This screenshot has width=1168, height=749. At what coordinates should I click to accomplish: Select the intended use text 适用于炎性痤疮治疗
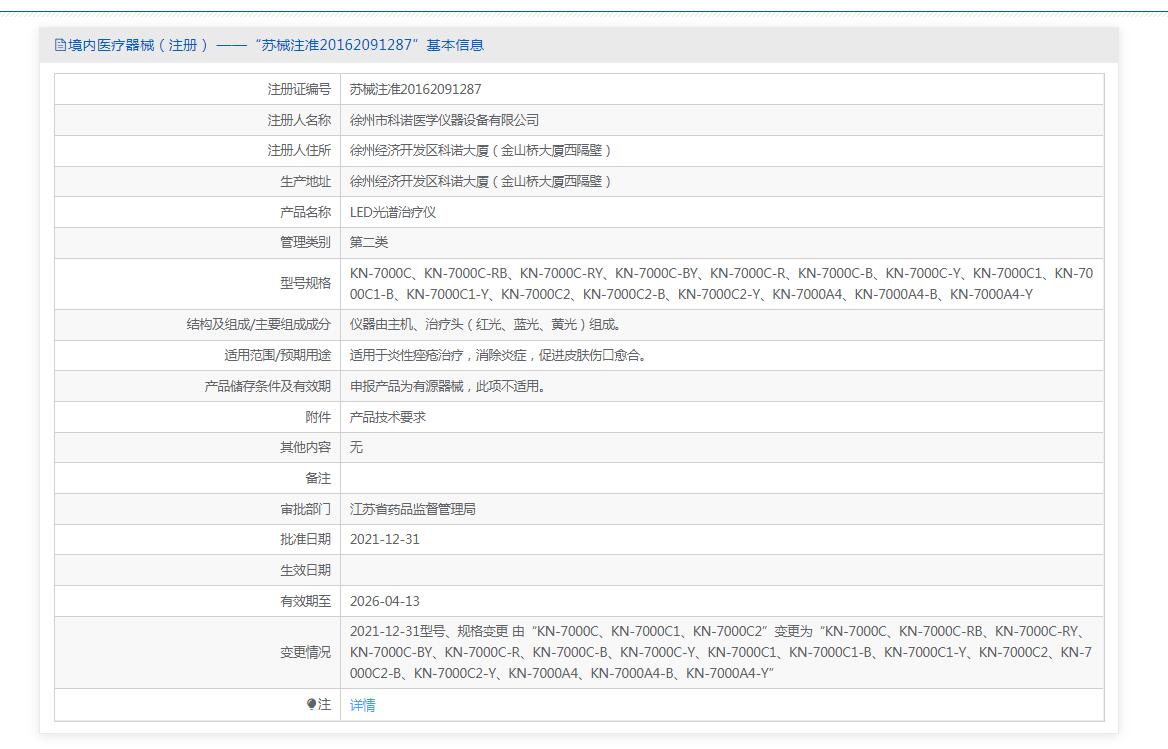coord(406,356)
